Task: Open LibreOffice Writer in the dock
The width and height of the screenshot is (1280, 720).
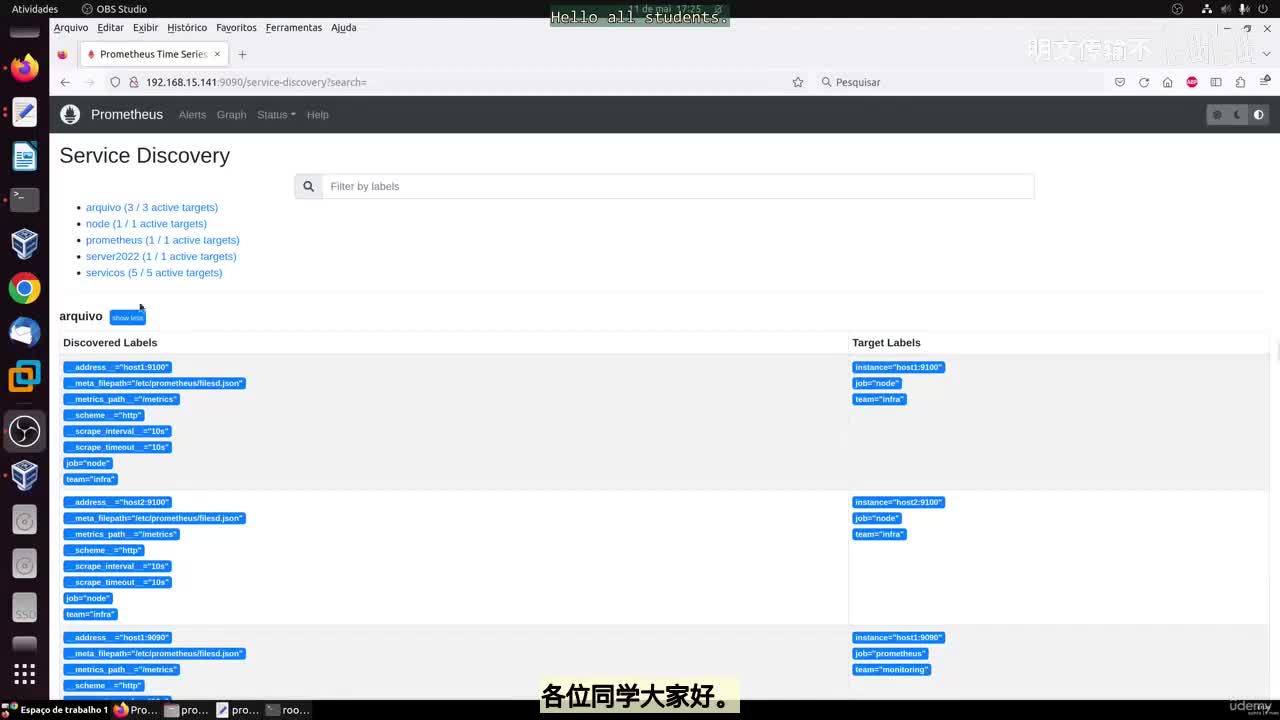Action: [24, 156]
